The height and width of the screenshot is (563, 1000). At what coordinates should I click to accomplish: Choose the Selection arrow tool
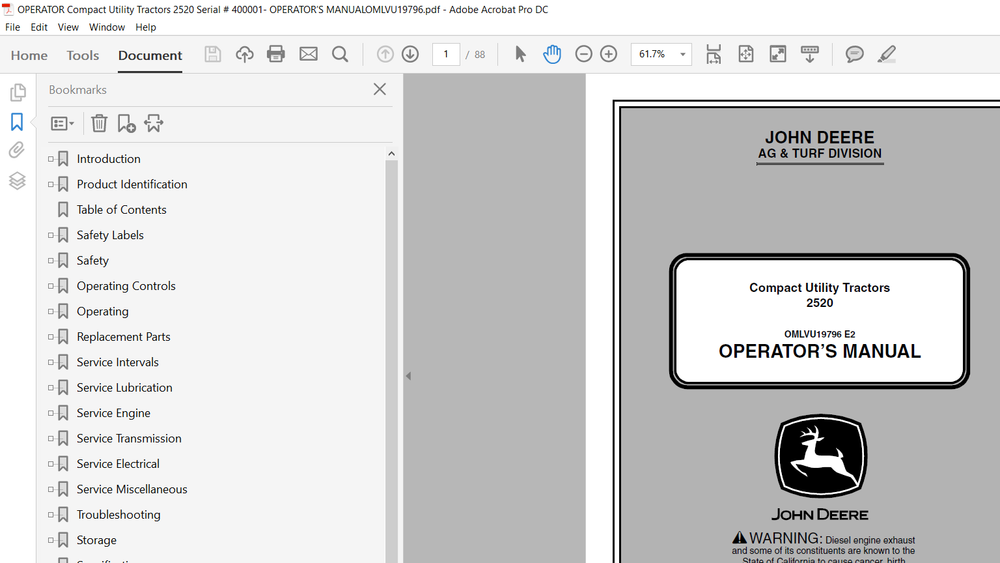point(520,54)
